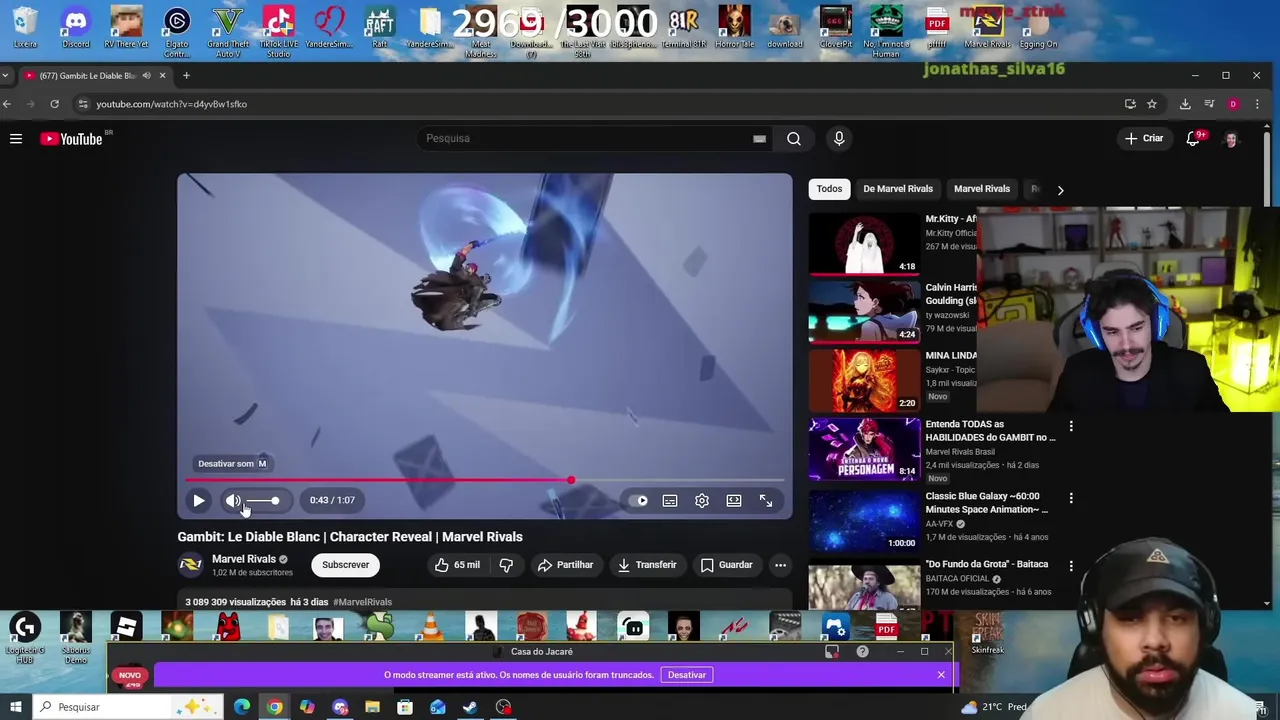Mute the tab via speaker icon on tab
1280x720 pixels.
(147, 76)
